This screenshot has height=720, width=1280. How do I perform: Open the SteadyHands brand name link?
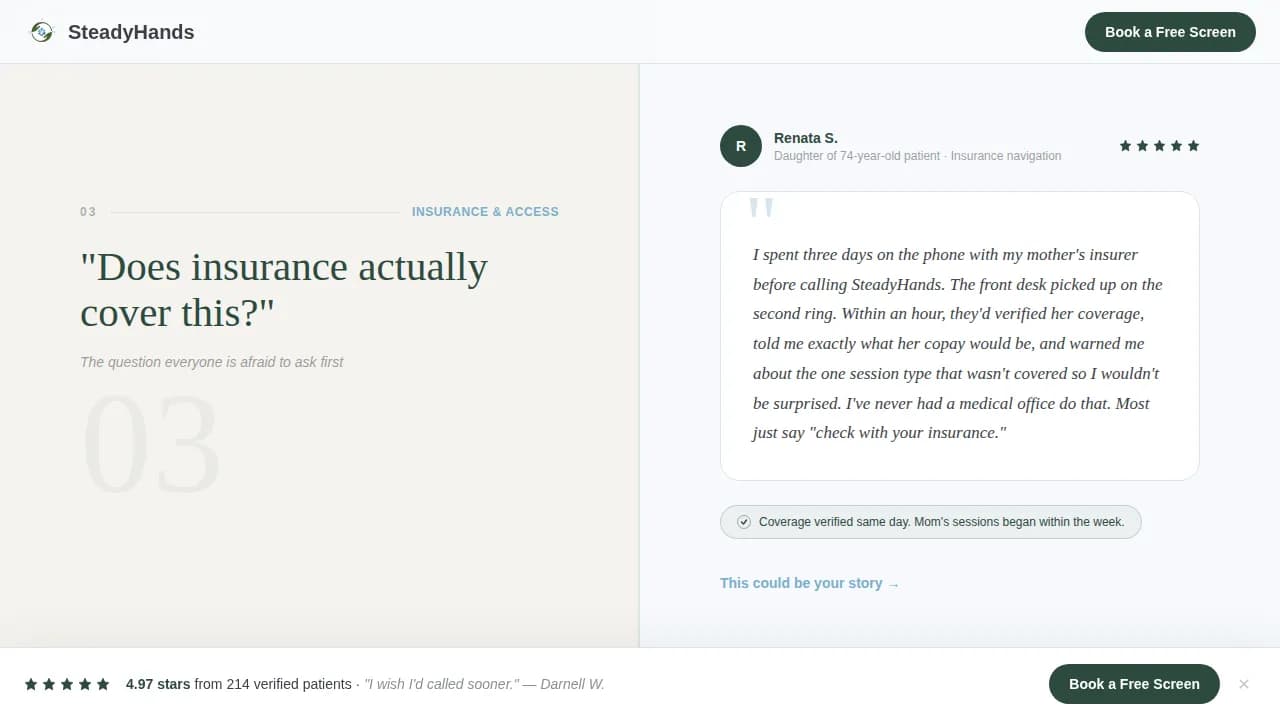pos(131,32)
